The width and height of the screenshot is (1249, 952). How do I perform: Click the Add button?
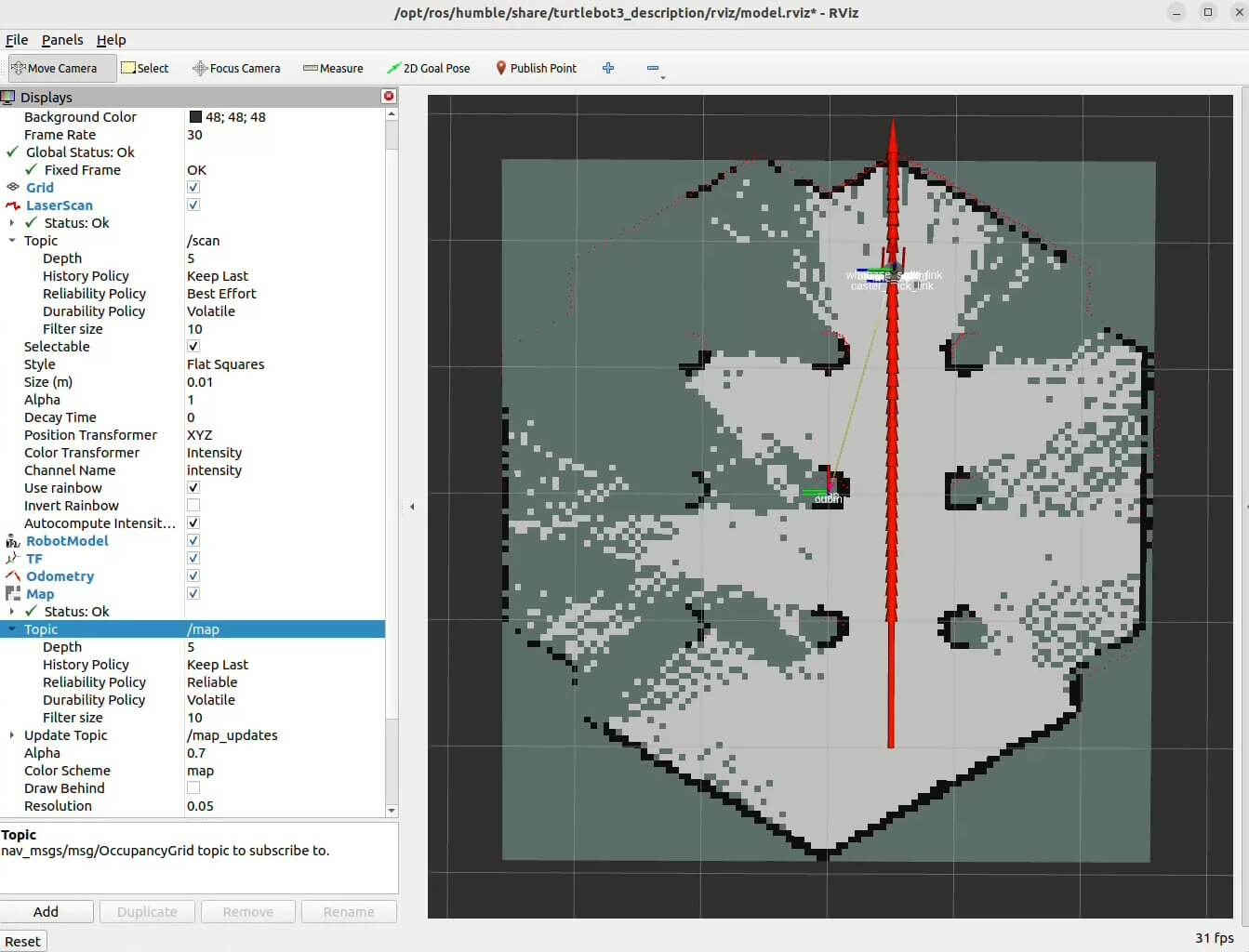tap(47, 912)
